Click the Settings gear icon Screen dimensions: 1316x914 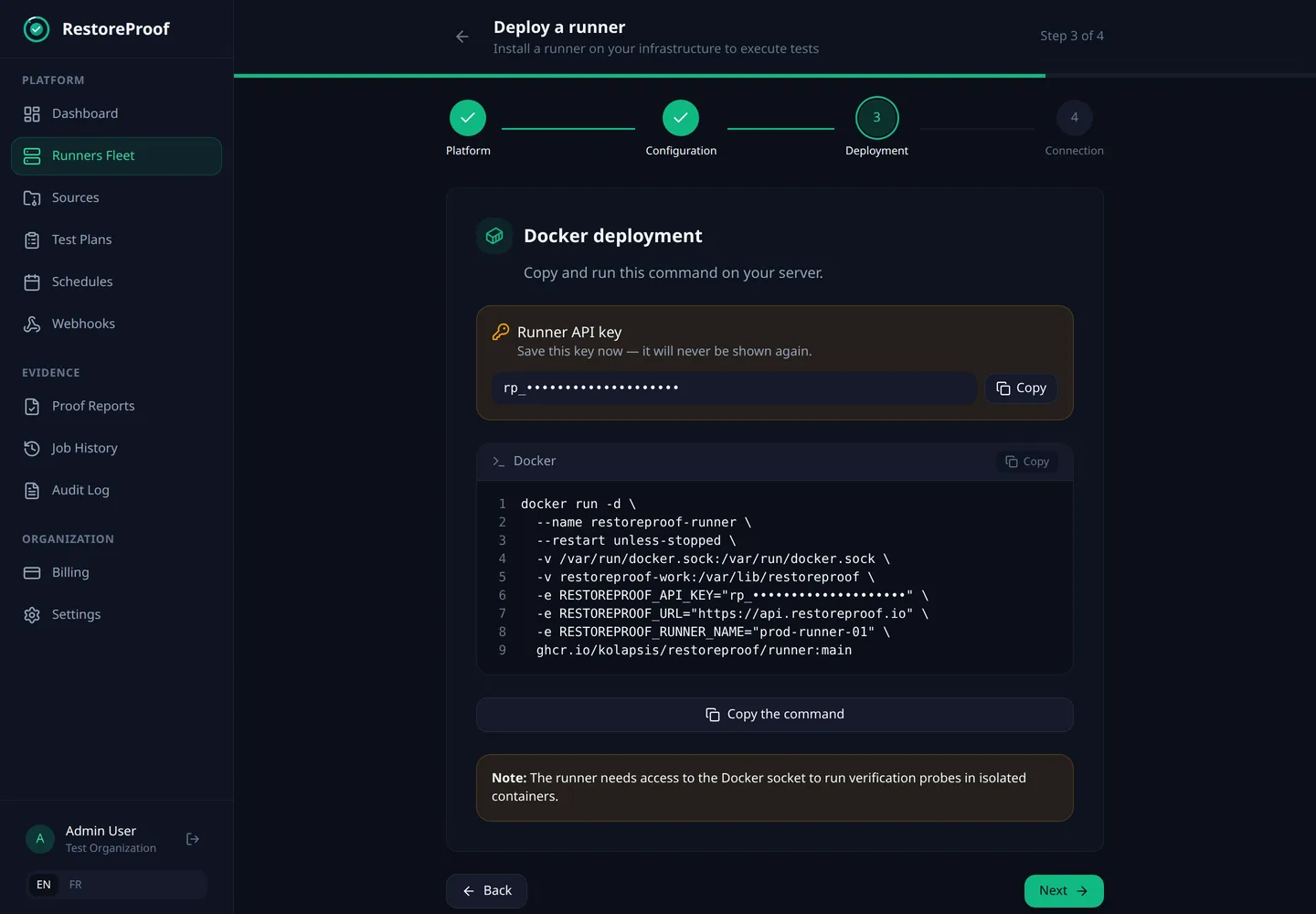[32, 615]
